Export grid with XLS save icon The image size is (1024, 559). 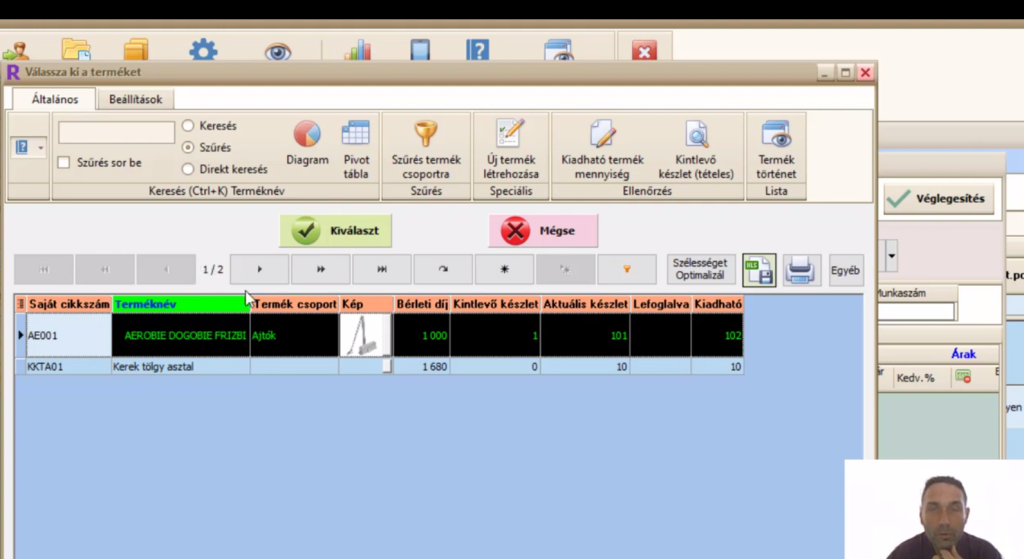tap(759, 270)
